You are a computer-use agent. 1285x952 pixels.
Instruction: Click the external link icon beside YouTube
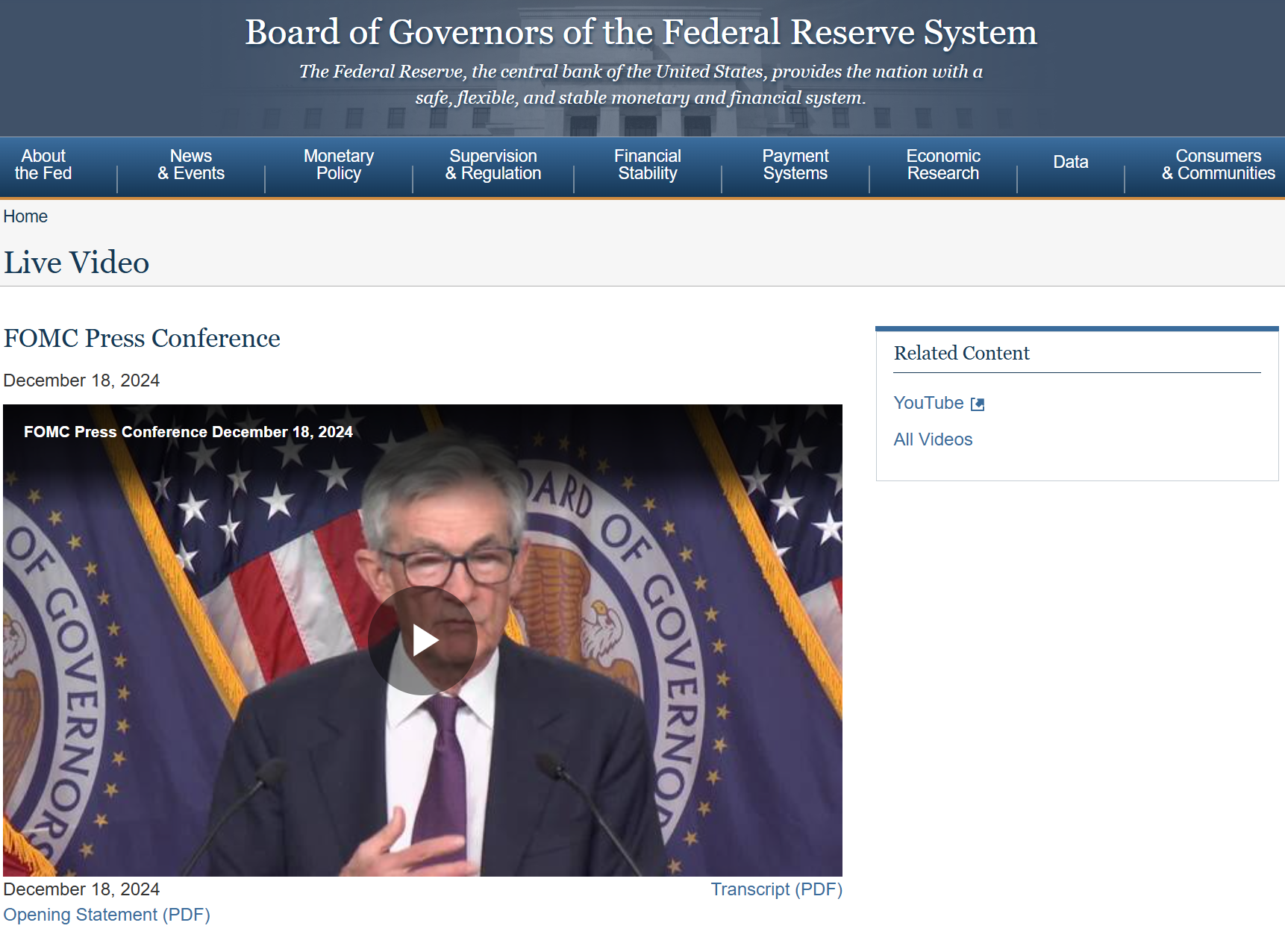(x=978, y=404)
